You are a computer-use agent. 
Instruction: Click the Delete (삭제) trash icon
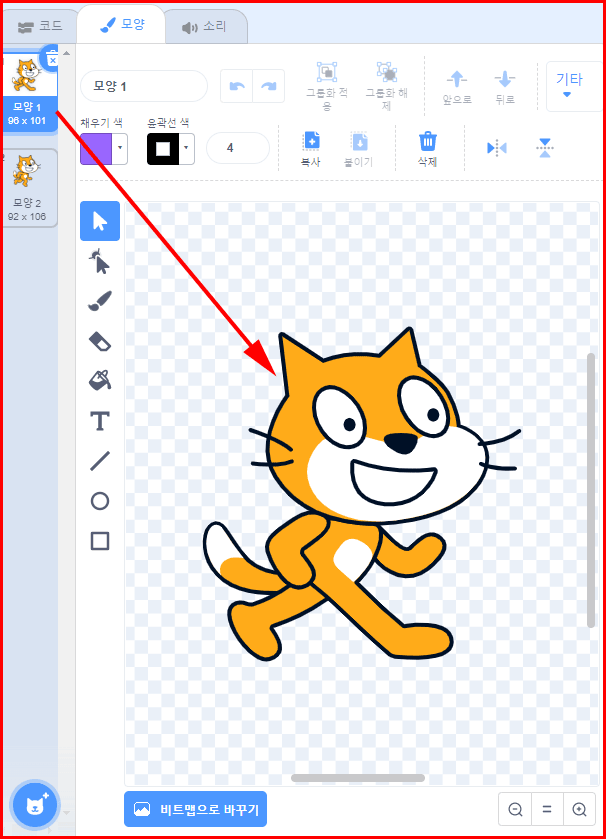click(427, 141)
